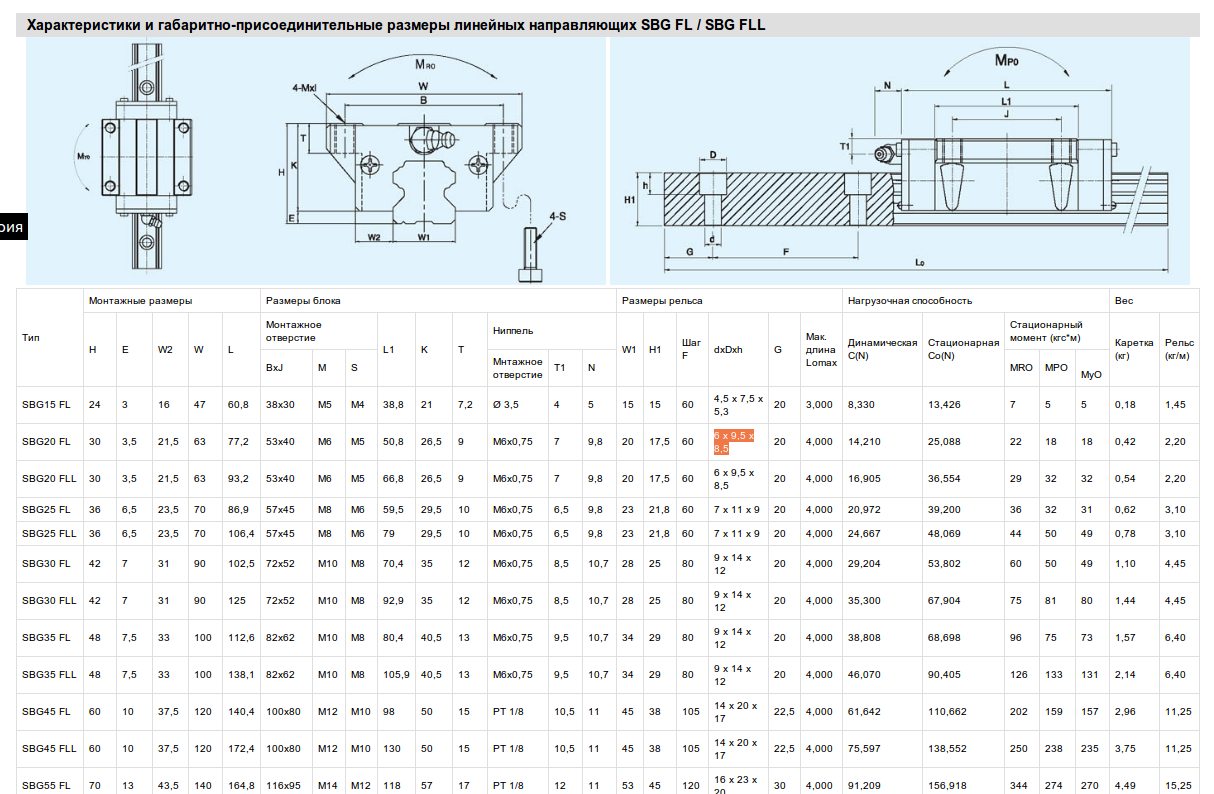The image size is (1214, 794).
Task: Click the 'SBG30 FL' row label
Action: pyautogui.click(x=46, y=564)
